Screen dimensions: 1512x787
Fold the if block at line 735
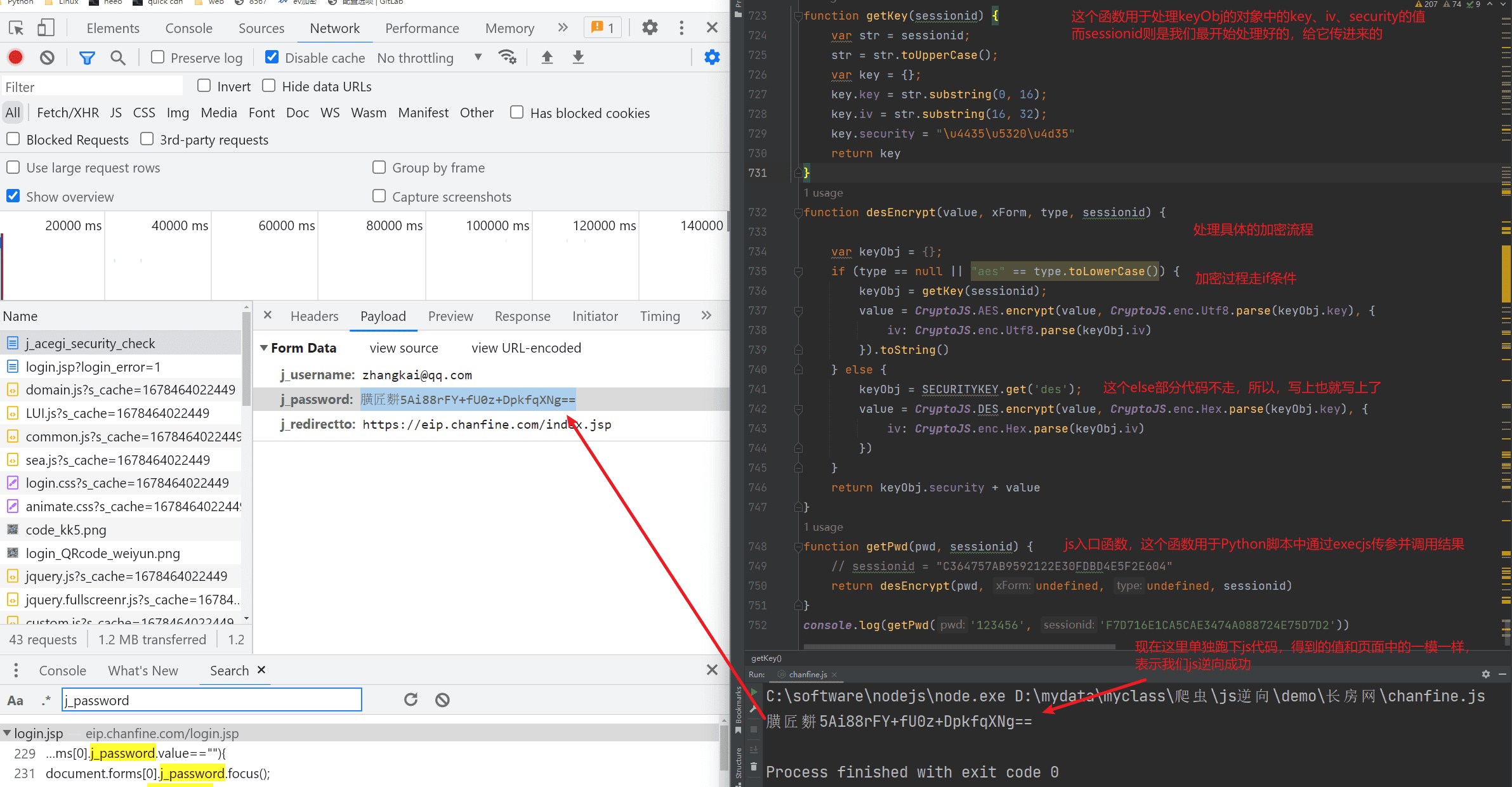click(798, 271)
